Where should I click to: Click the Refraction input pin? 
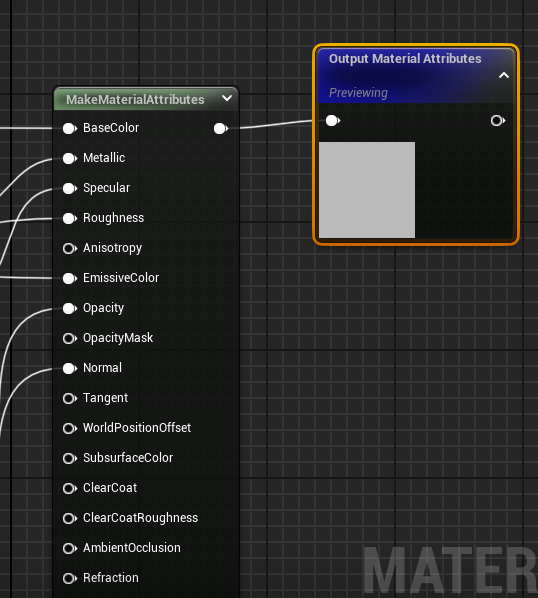click(x=70, y=579)
